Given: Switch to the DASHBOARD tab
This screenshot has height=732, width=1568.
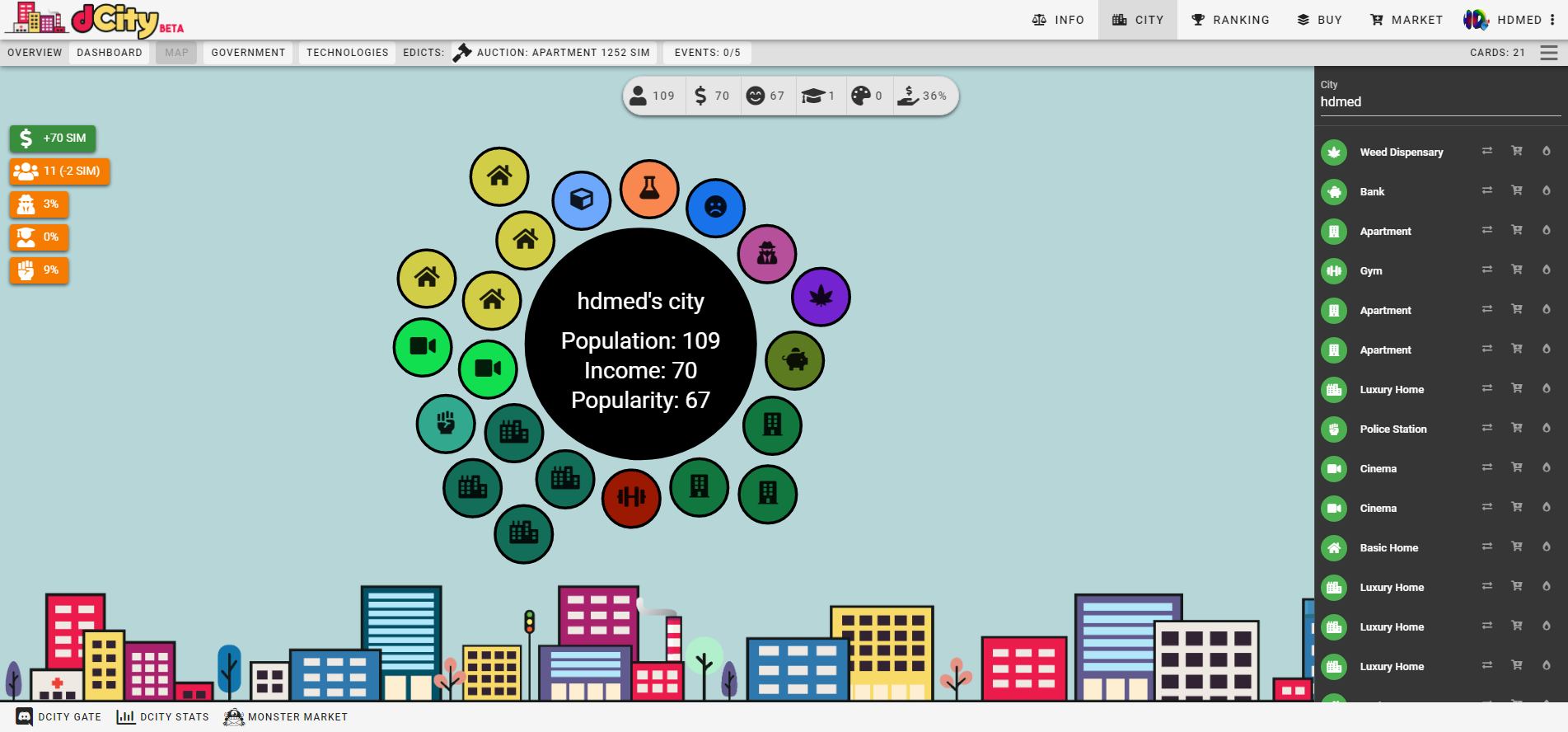Looking at the screenshot, I should coord(110,53).
